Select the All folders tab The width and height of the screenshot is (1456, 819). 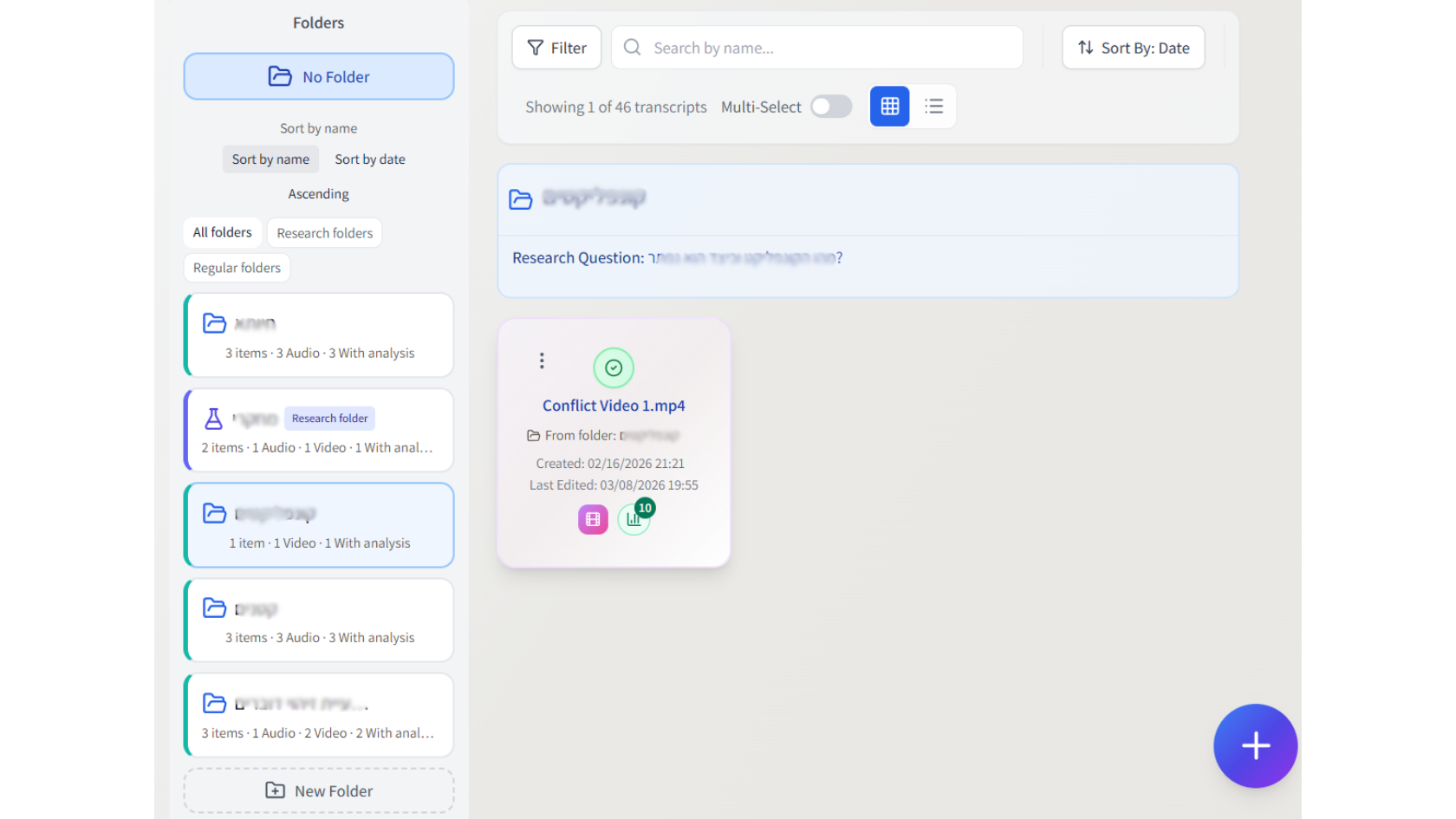pyautogui.click(x=222, y=232)
